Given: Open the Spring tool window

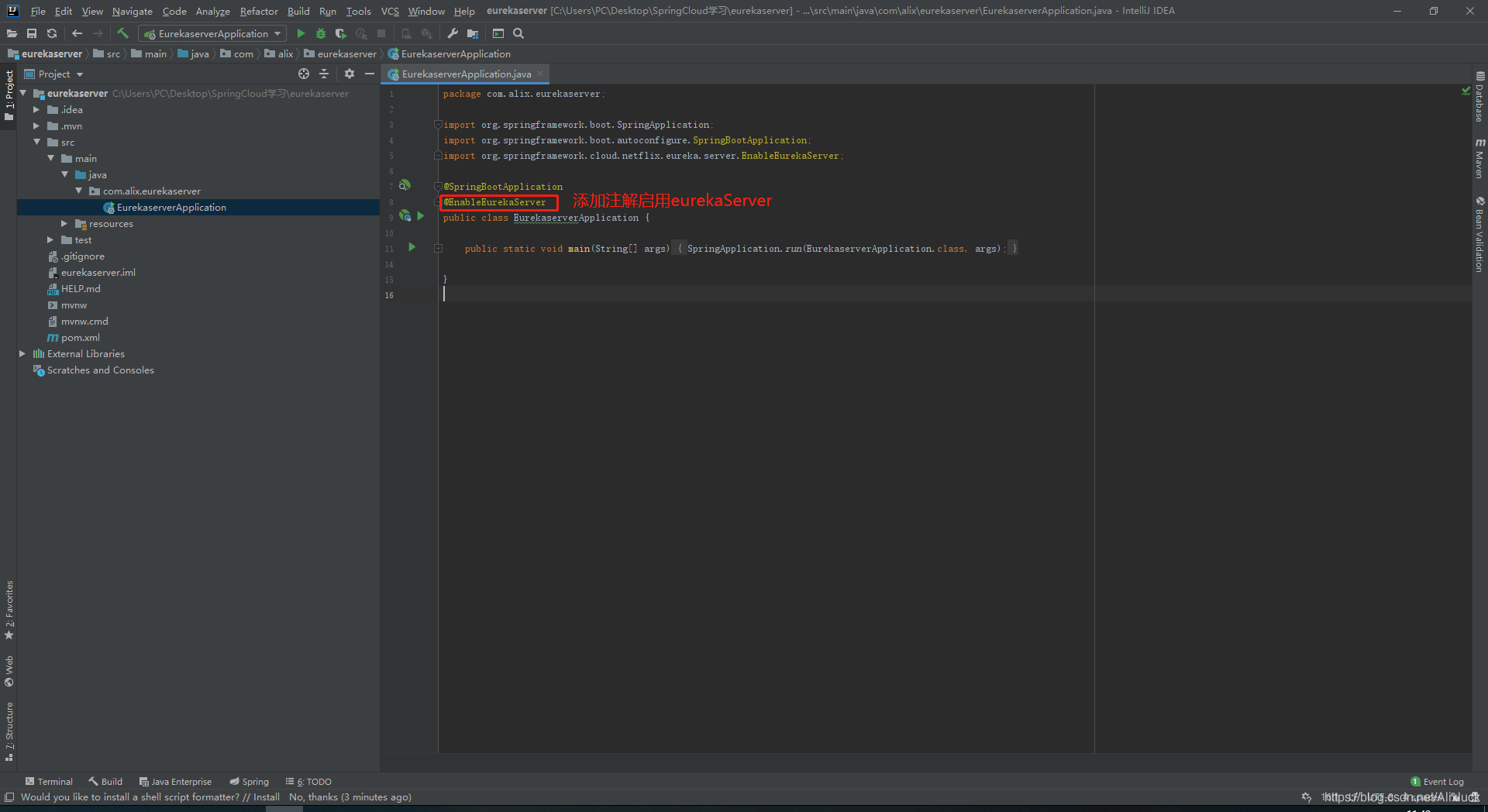Looking at the screenshot, I should click(x=249, y=782).
